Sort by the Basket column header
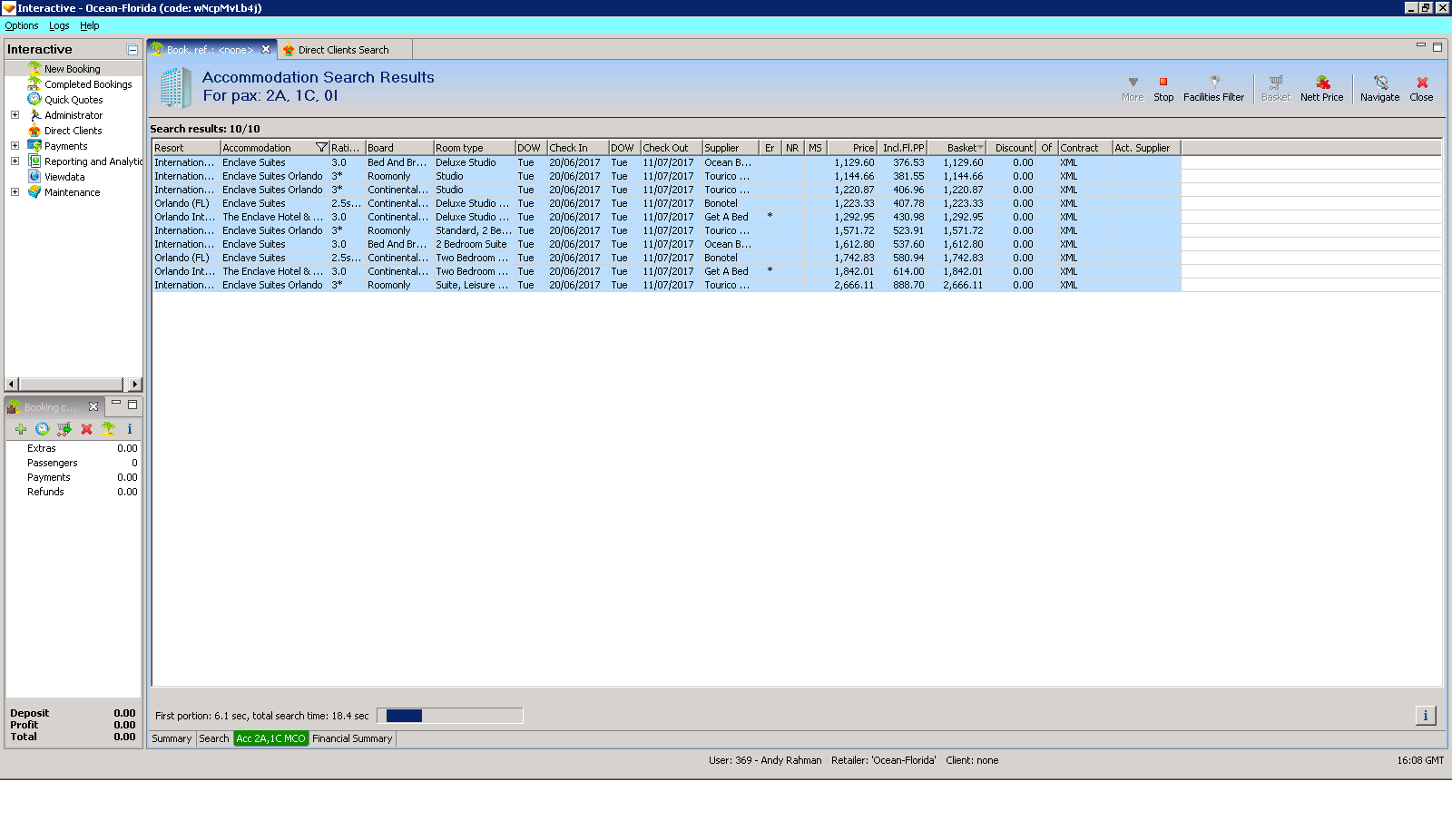Image resolution: width=1452 pixels, height=840 pixels. [957, 148]
